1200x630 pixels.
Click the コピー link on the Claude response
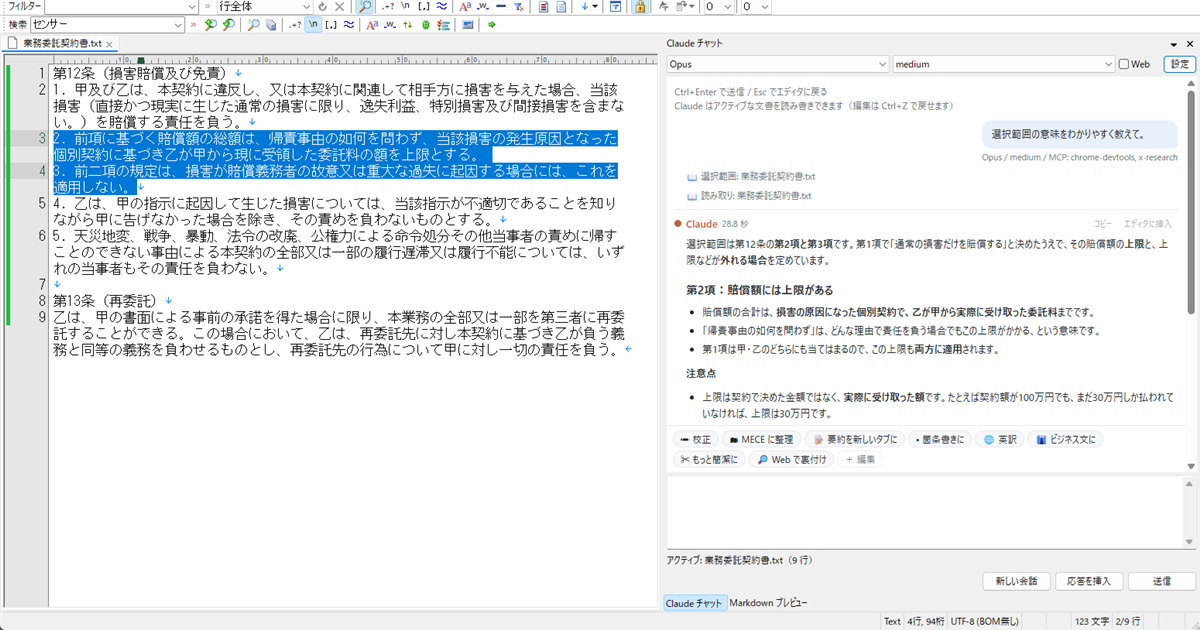click(x=1102, y=224)
